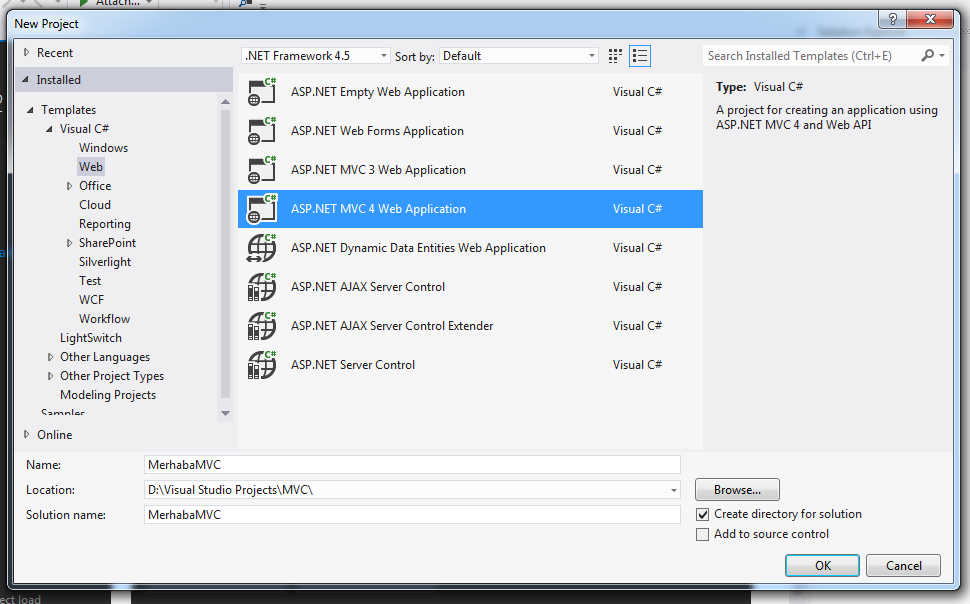Image resolution: width=970 pixels, height=604 pixels.
Task: Open the search options dropdown arrow
Action: tap(942, 56)
